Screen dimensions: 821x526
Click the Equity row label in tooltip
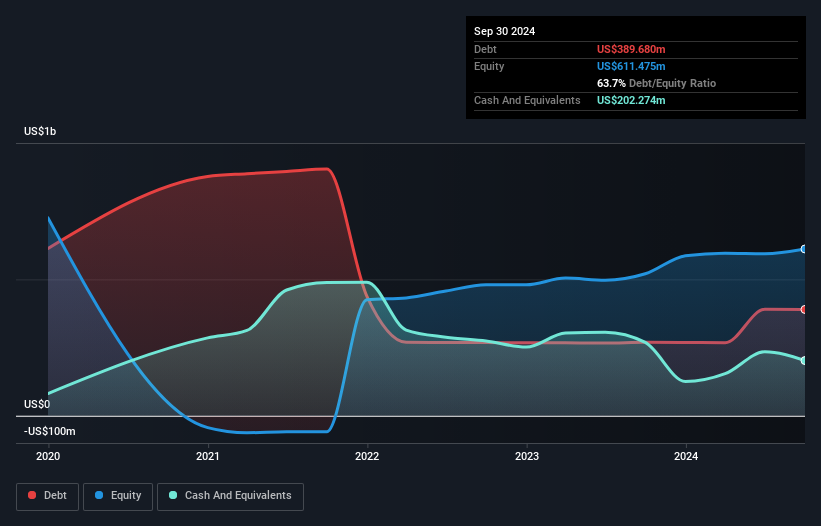[489, 66]
